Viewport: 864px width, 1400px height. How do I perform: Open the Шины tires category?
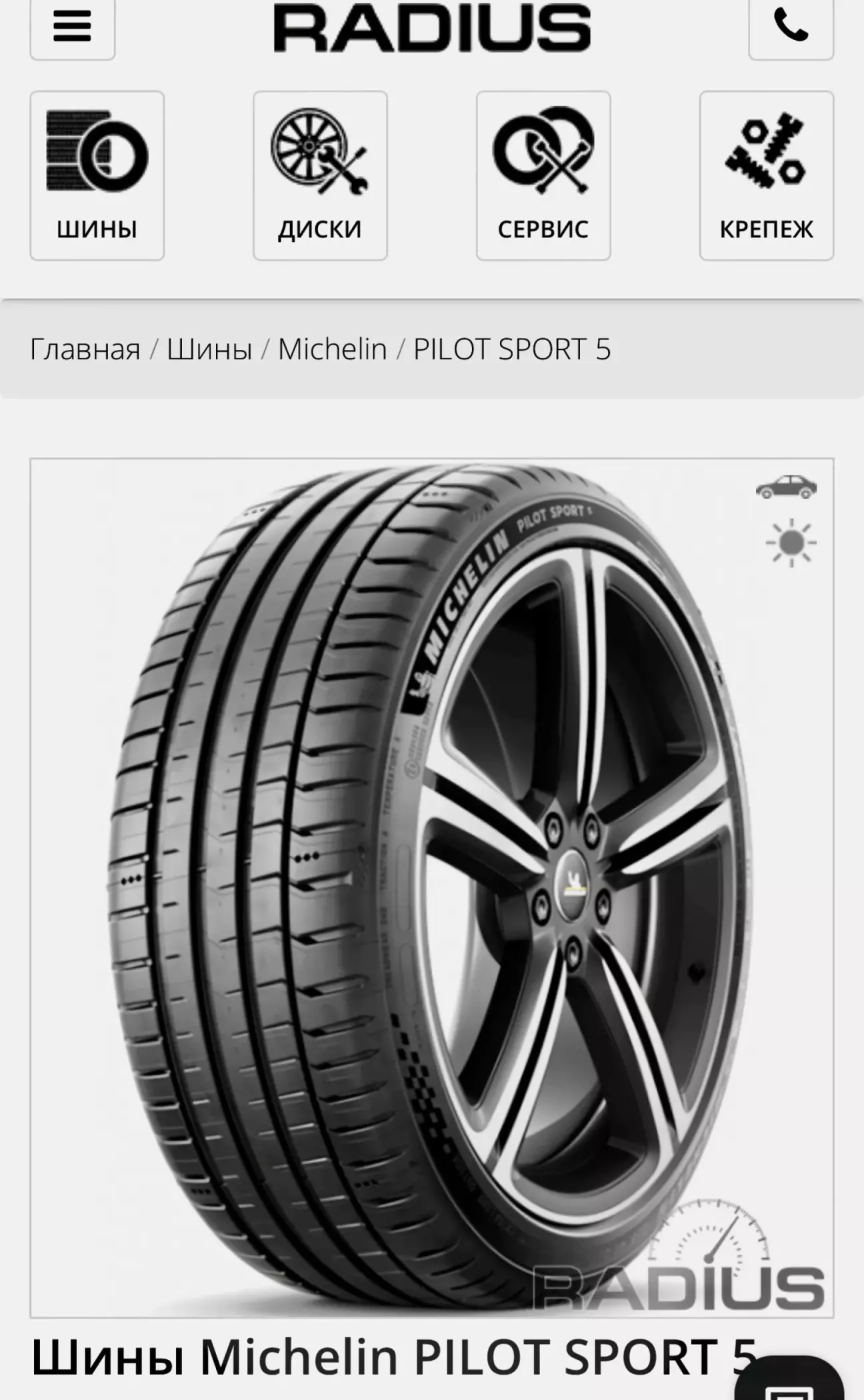pos(97,175)
